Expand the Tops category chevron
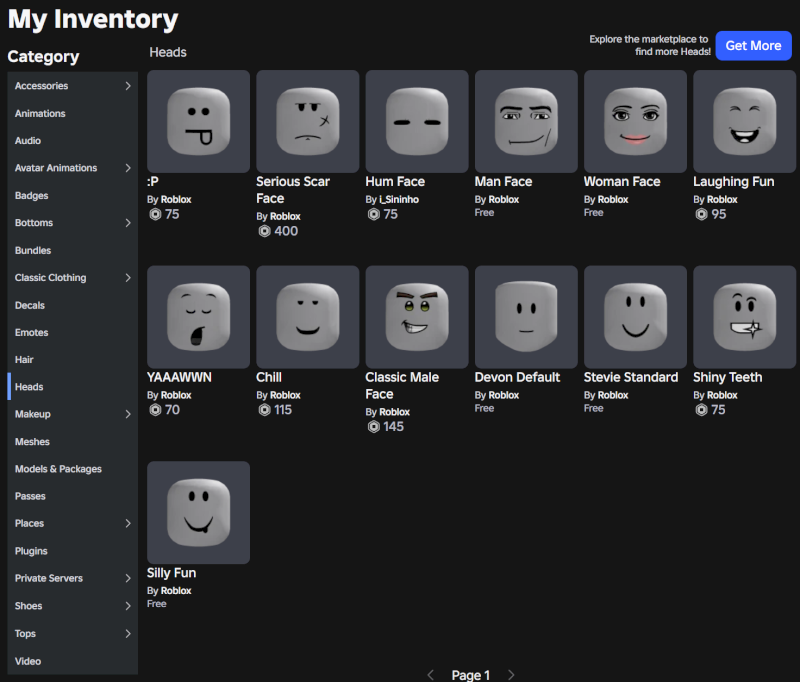 (x=128, y=634)
